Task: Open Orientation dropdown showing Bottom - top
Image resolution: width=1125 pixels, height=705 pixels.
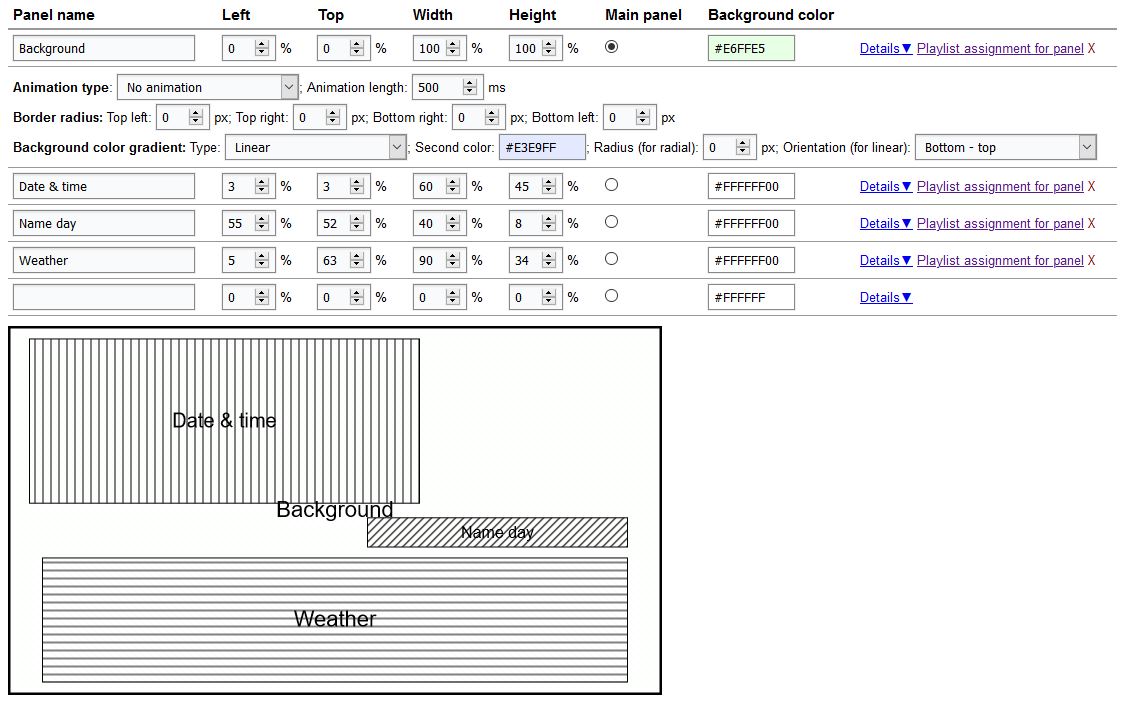Action: pos(1005,147)
